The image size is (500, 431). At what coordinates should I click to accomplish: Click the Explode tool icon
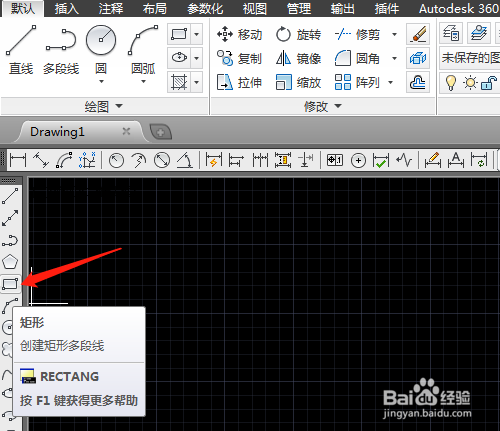coord(418,58)
